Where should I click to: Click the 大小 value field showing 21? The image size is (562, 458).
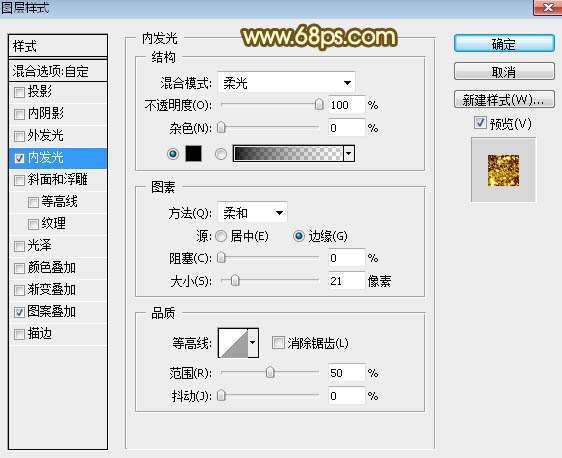[x=347, y=281]
